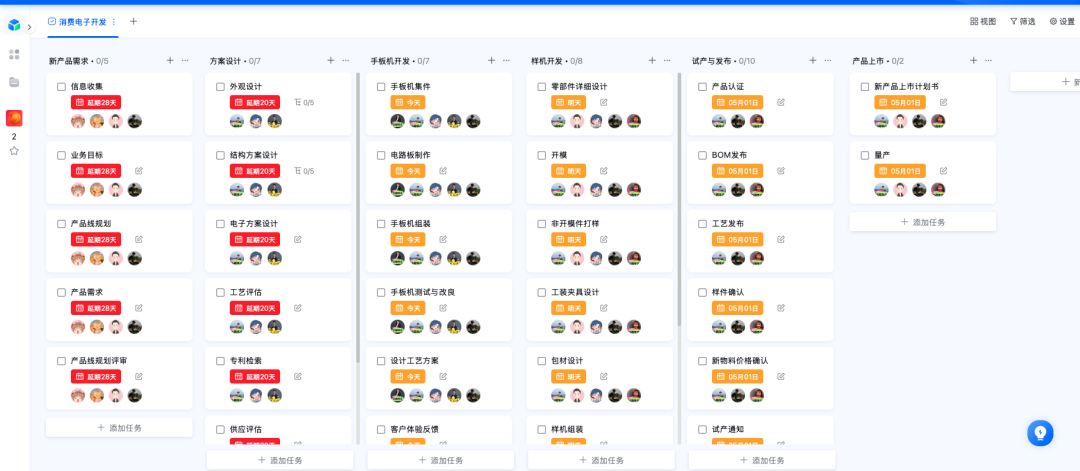Click the 延期28天 date tag on 信息收集
Screen dimensions: 1080x471
[96, 102]
